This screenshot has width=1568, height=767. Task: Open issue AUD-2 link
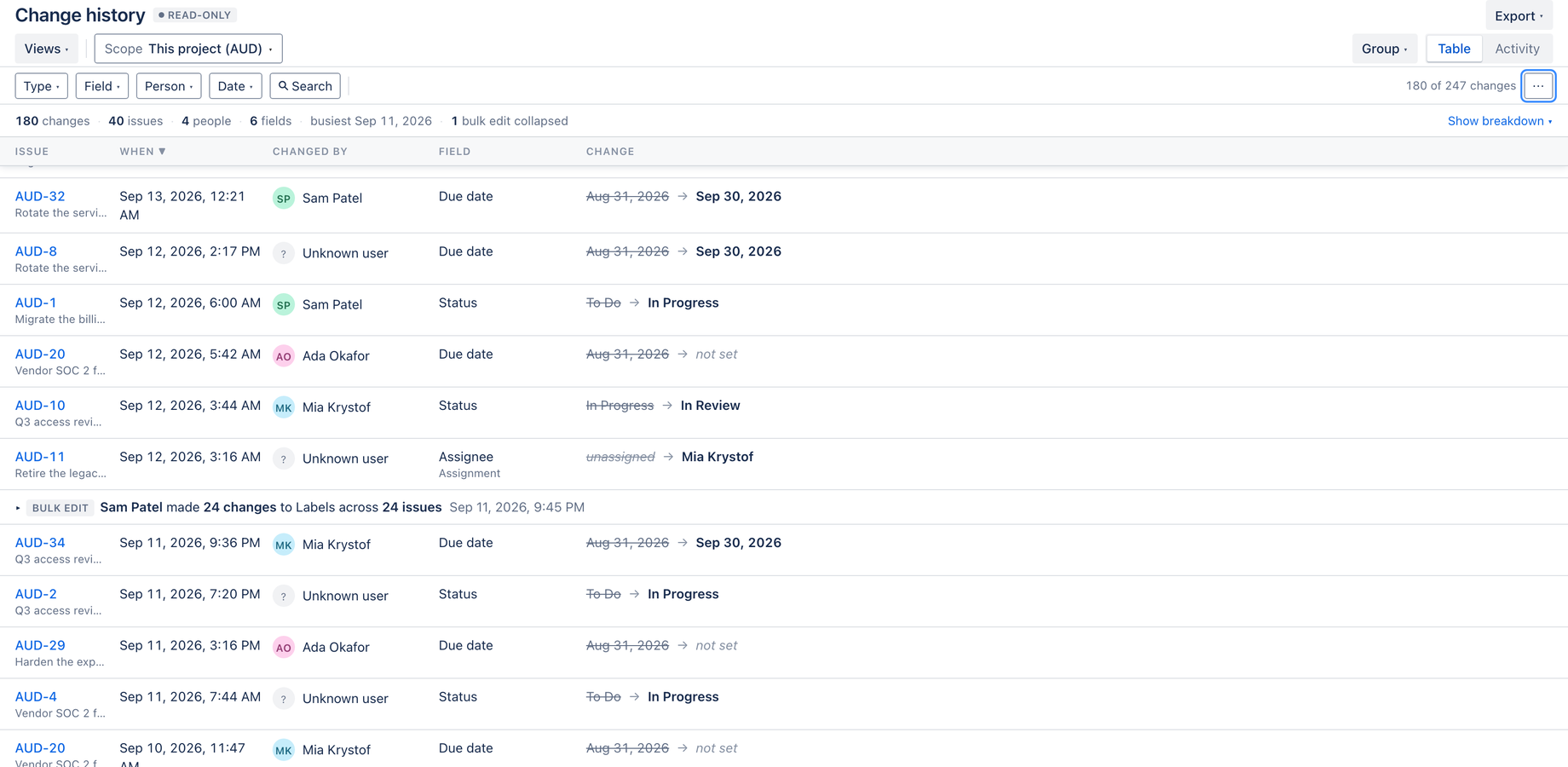click(x=36, y=594)
